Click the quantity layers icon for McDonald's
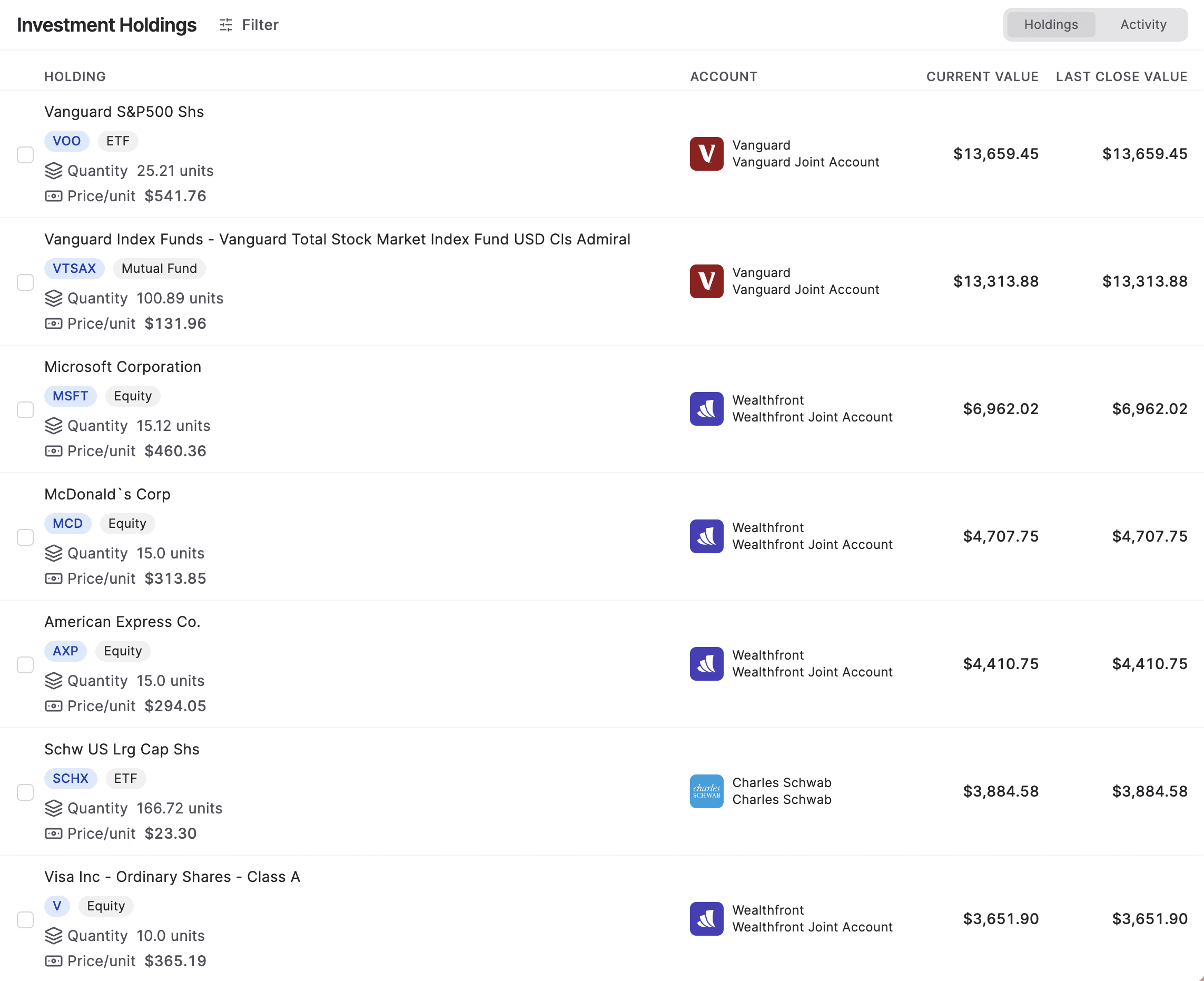The height and width of the screenshot is (981, 1204). pos(54,553)
